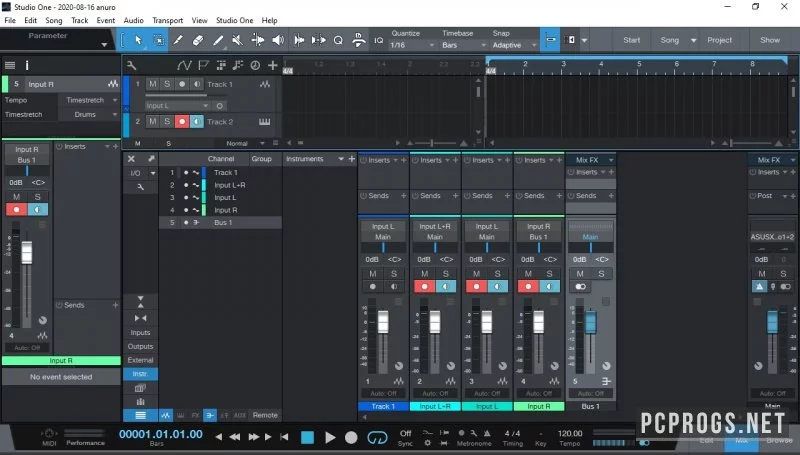Adjust the Track 1 mixer volume fader

[383, 322]
